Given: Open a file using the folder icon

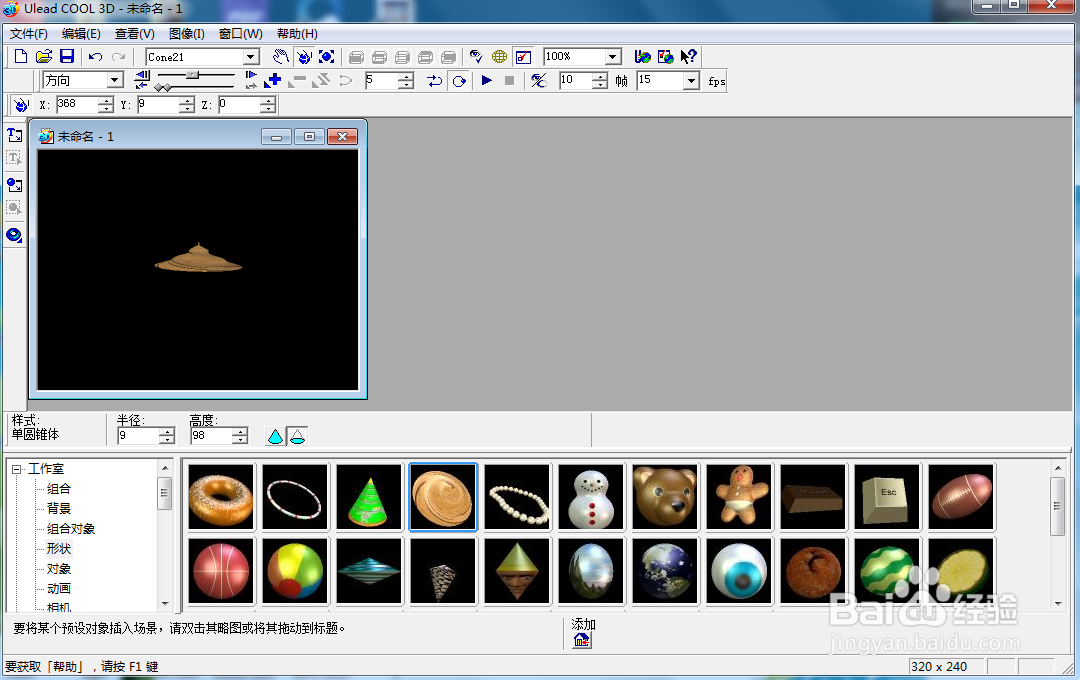Looking at the screenshot, I should click(43, 56).
